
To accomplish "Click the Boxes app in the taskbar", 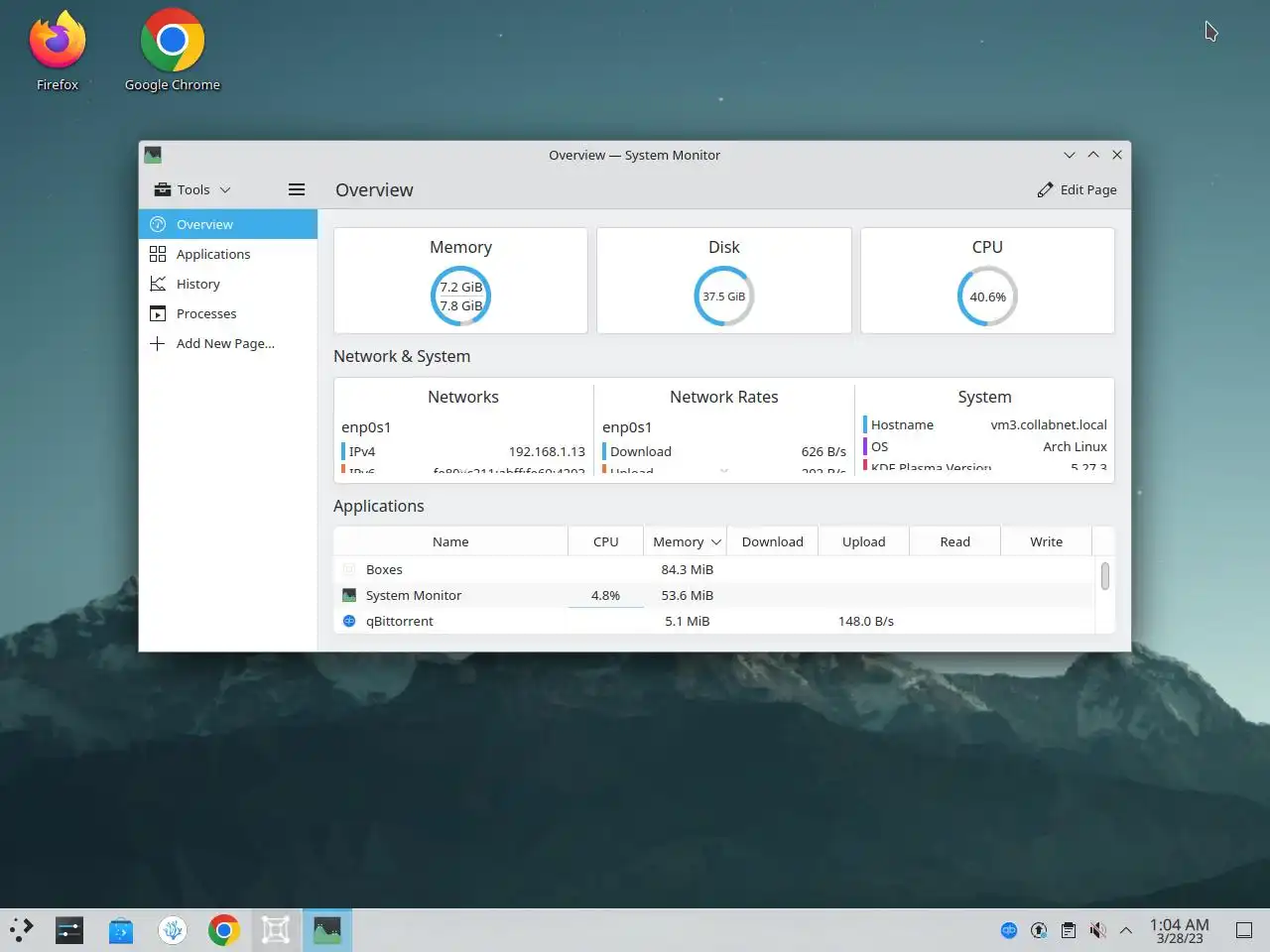I will (x=276, y=930).
